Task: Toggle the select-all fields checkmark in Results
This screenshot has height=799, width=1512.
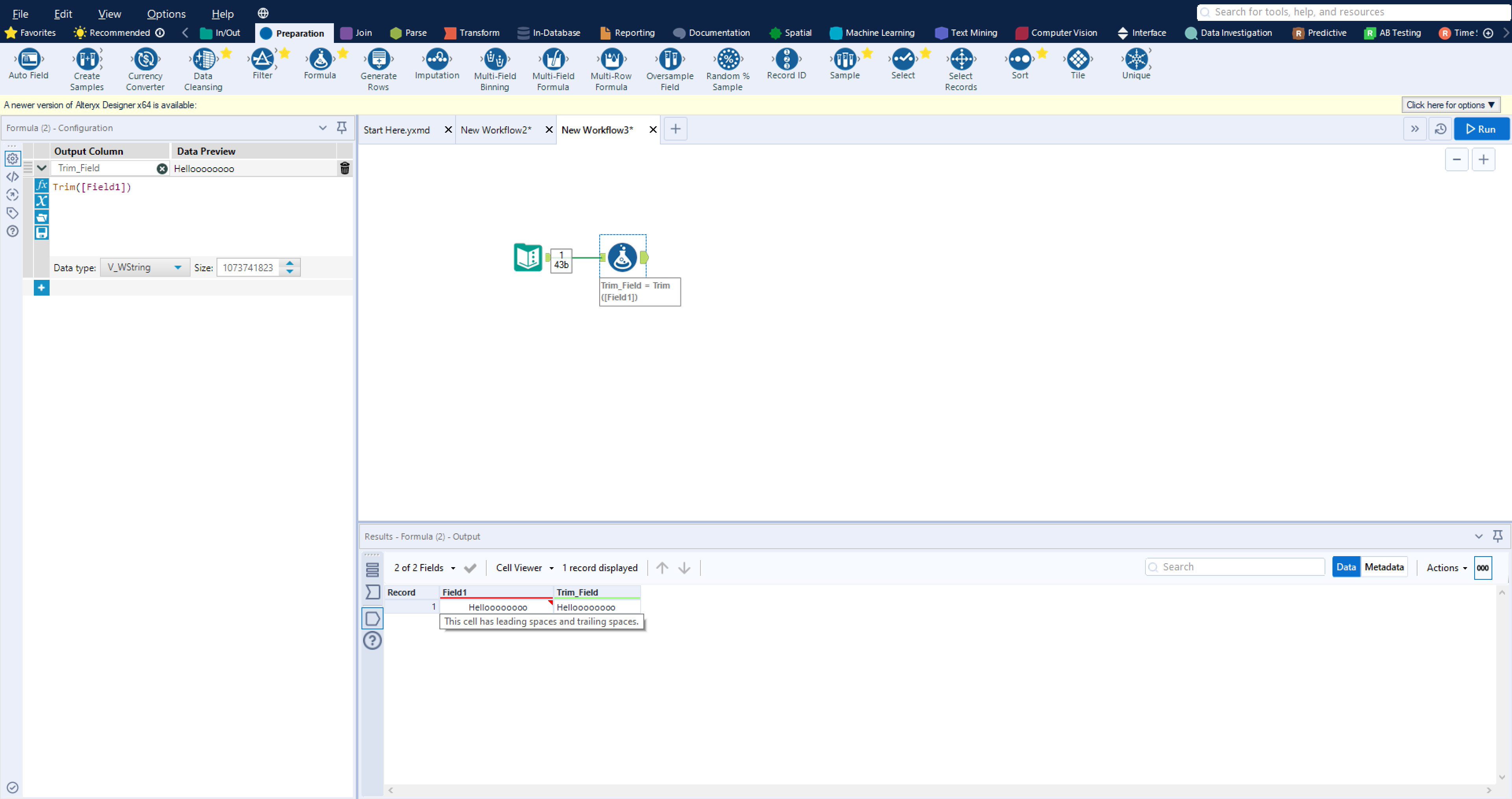Action: click(470, 567)
